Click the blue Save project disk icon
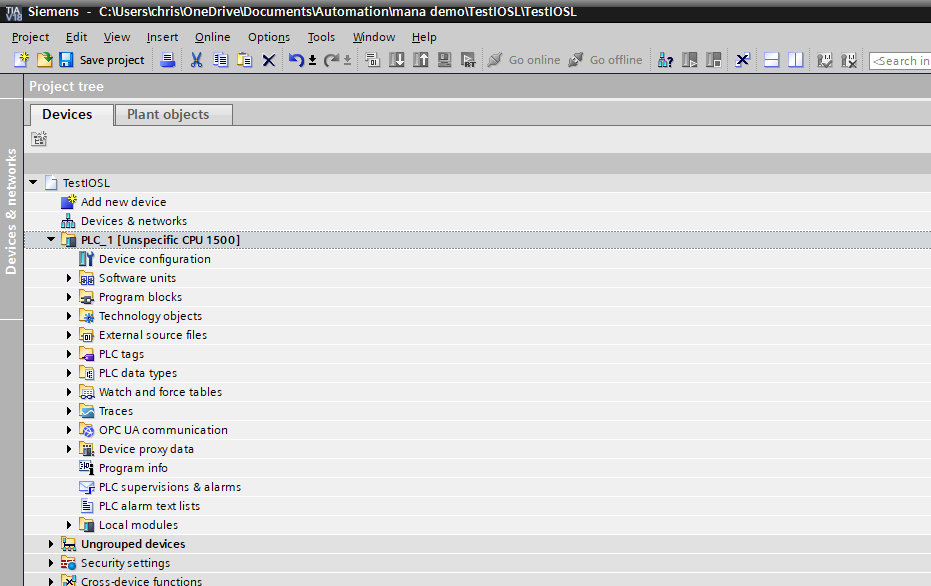The width and height of the screenshot is (931, 586). pyautogui.click(x=66, y=59)
